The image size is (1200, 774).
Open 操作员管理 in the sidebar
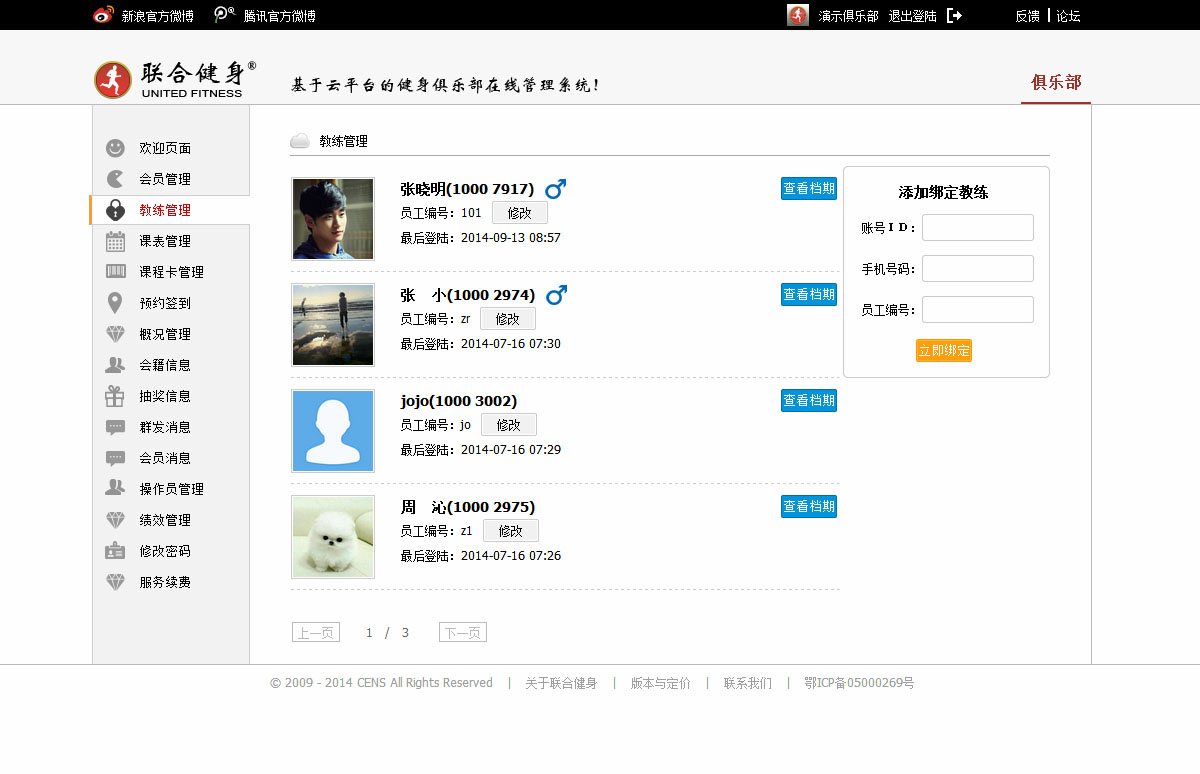[x=171, y=489]
